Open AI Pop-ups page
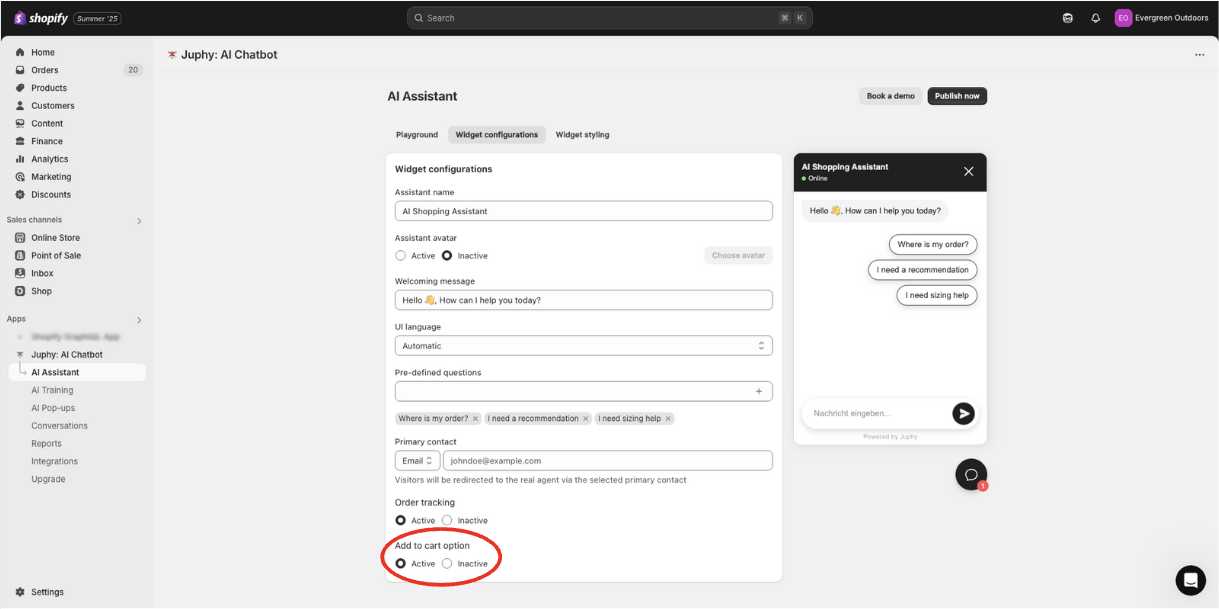This screenshot has height=609, width=1219. point(53,408)
